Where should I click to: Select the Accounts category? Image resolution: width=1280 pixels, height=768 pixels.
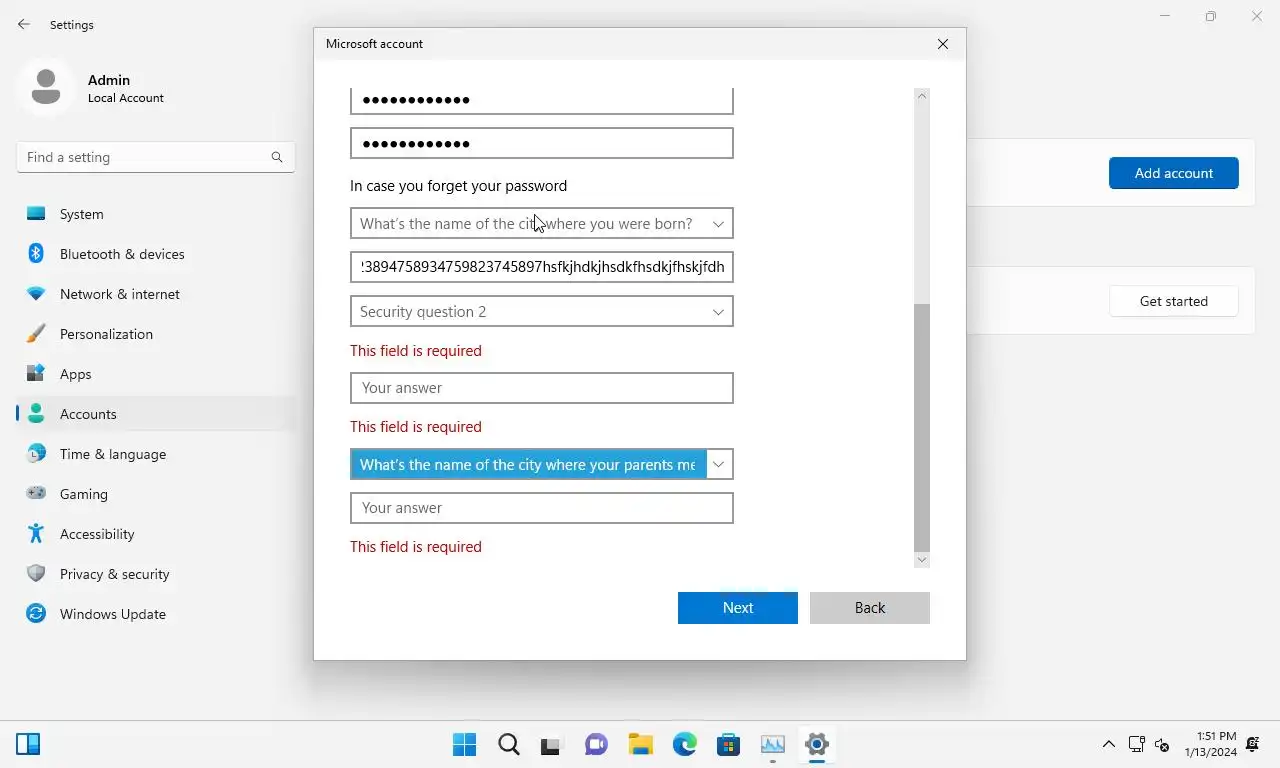coord(156,414)
